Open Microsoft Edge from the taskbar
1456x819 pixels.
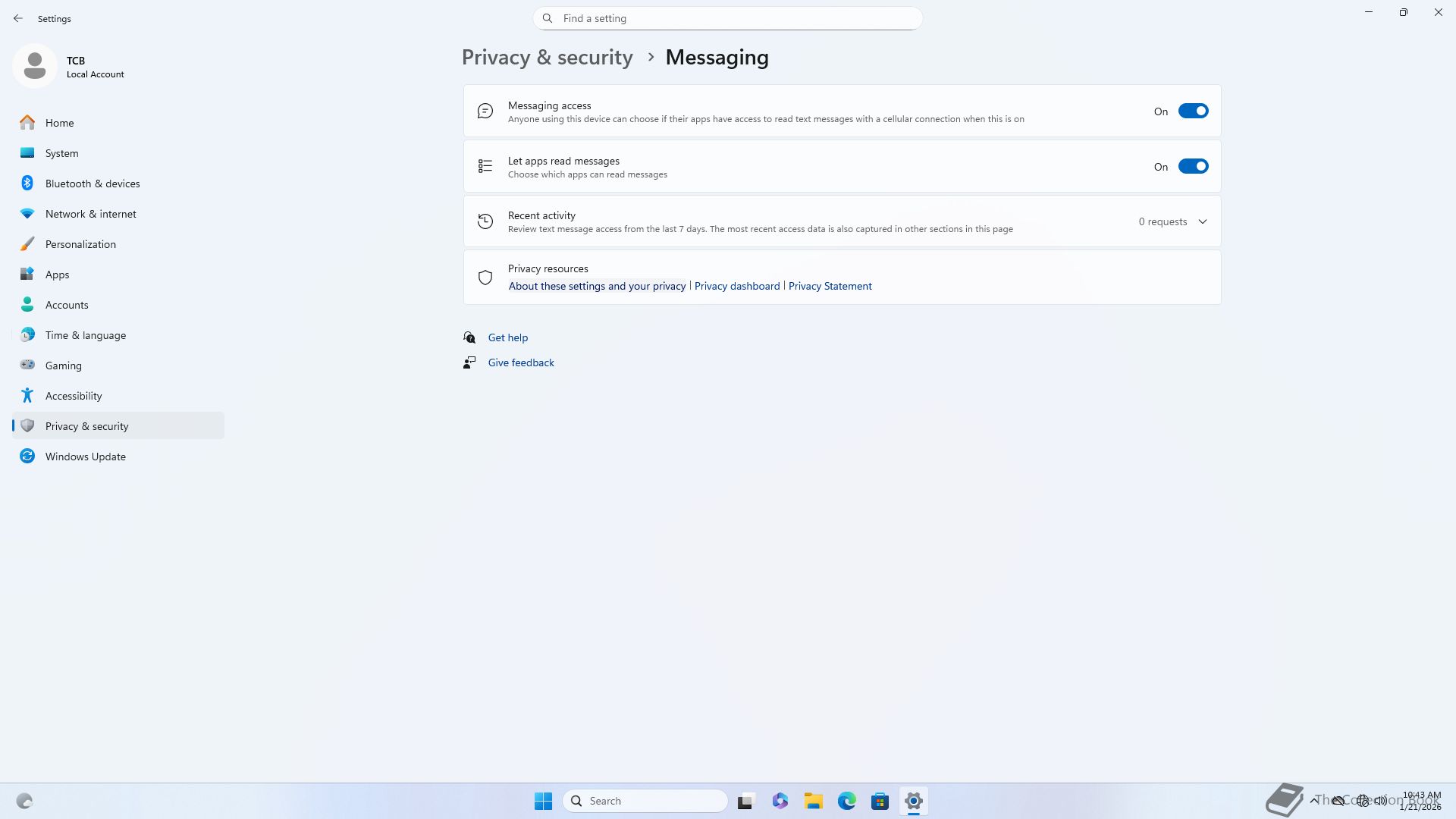(x=846, y=801)
